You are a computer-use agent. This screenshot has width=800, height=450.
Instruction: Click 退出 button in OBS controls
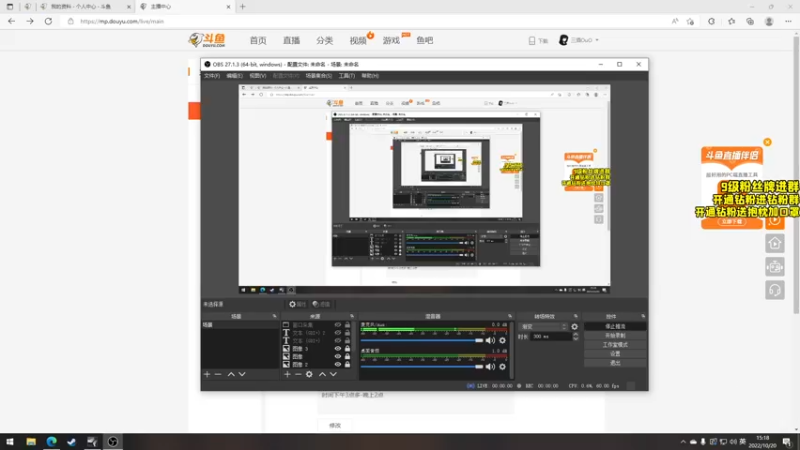(x=615, y=363)
